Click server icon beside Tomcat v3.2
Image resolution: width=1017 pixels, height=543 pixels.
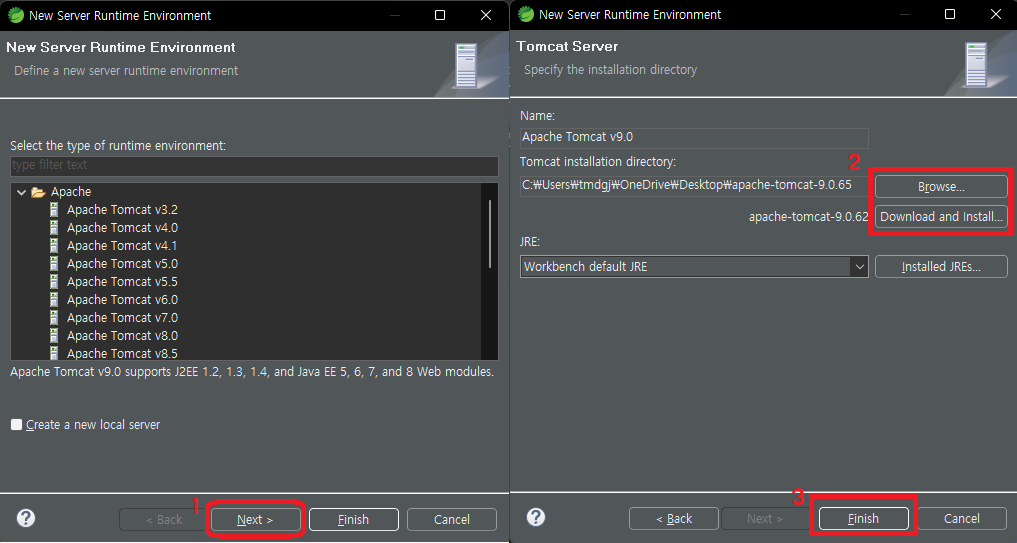[54, 210]
